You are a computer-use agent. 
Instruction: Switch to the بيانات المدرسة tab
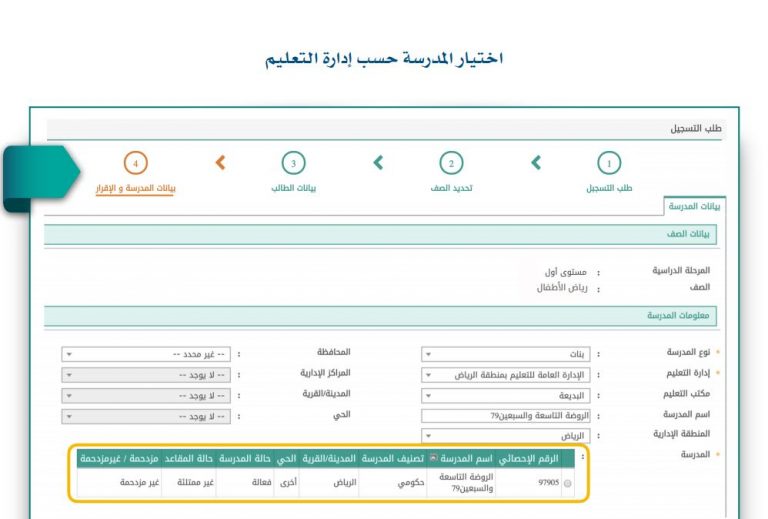pyautogui.click(x=695, y=205)
